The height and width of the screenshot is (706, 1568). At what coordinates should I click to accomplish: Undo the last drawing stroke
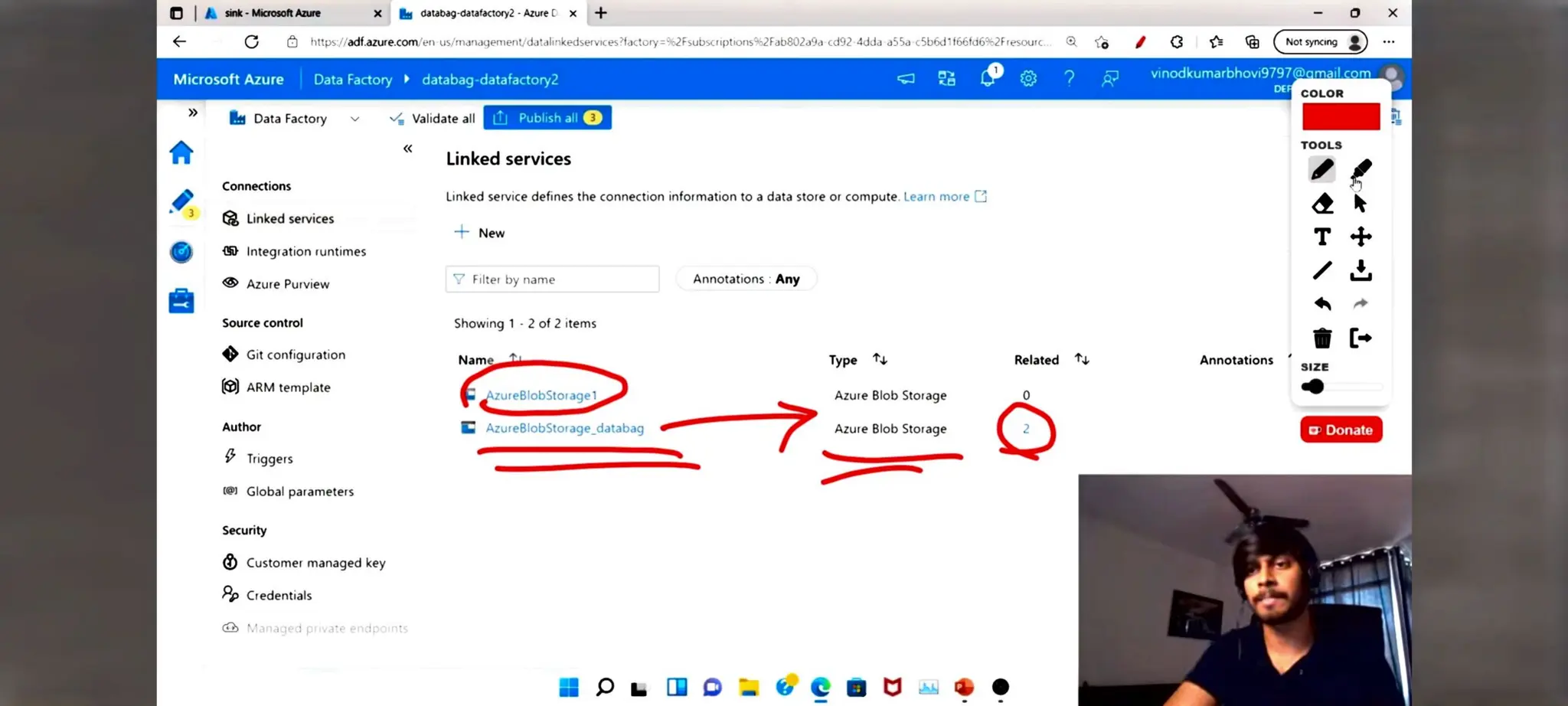point(1322,304)
